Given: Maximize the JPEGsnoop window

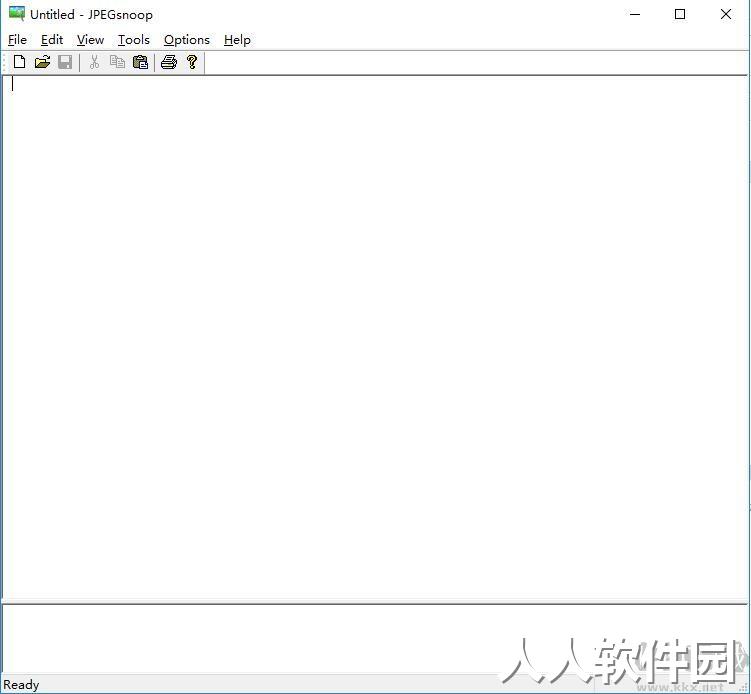Looking at the screenshot, I should pos(680,14).
